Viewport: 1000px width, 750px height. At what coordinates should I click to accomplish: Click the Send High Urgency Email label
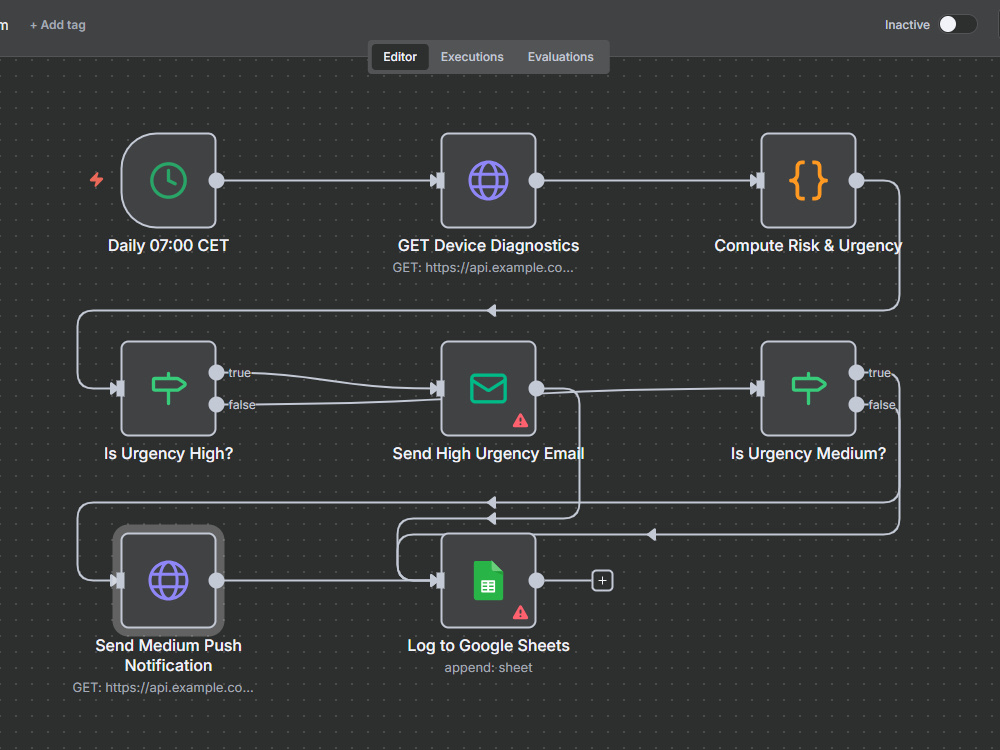point(489,453)
